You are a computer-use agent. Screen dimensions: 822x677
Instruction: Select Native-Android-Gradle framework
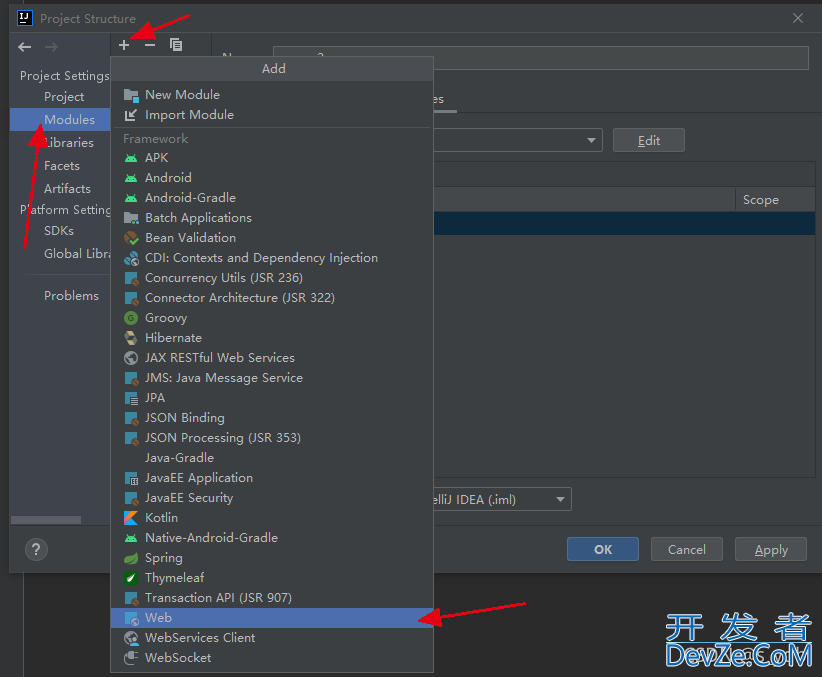(272, 538)
